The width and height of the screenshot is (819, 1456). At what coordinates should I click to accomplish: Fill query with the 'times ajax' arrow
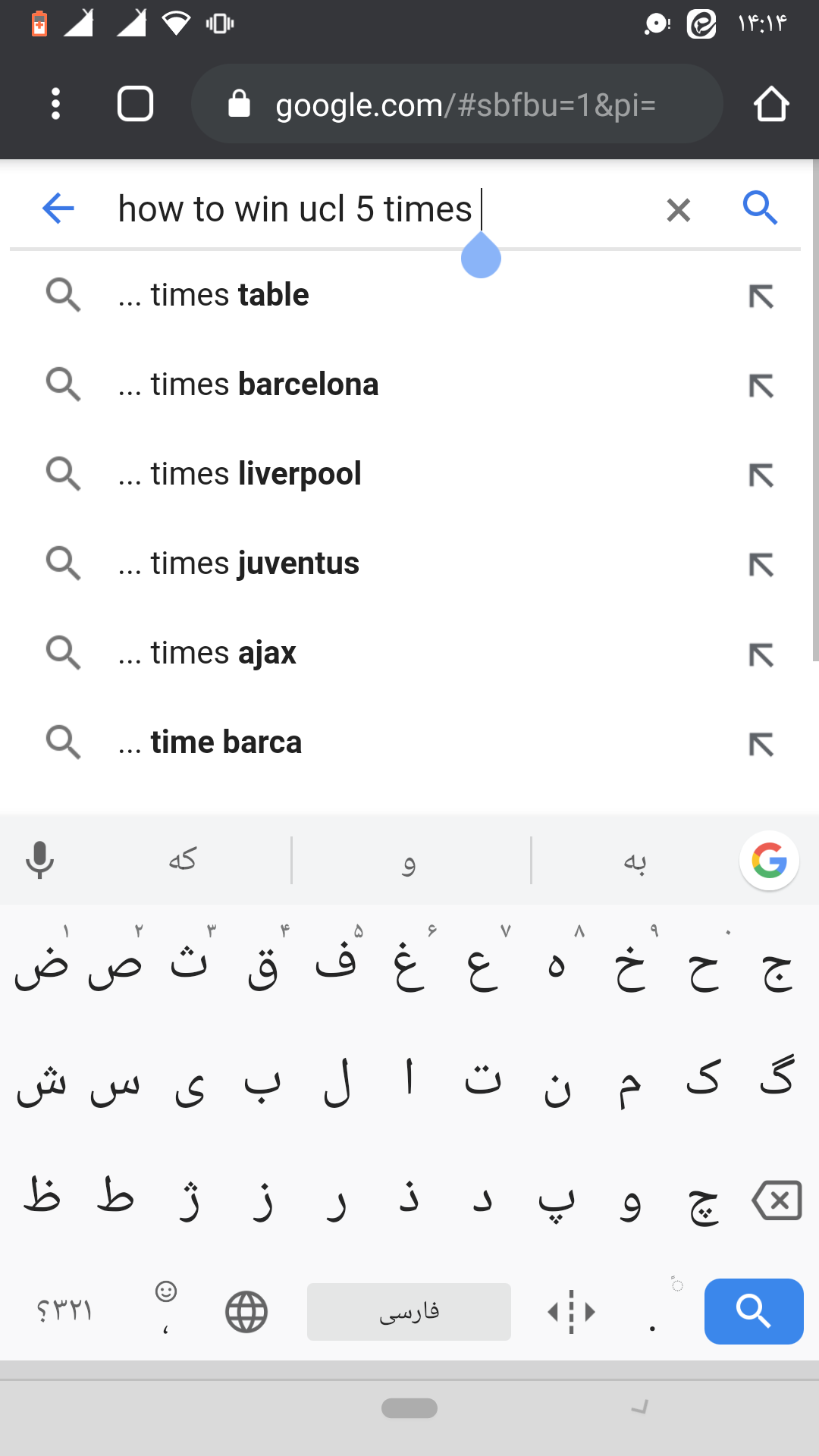(x=761, y=654)
